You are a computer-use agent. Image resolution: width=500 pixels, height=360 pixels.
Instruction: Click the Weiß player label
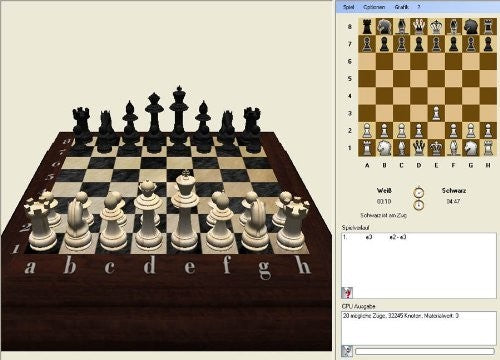(384, 191)
